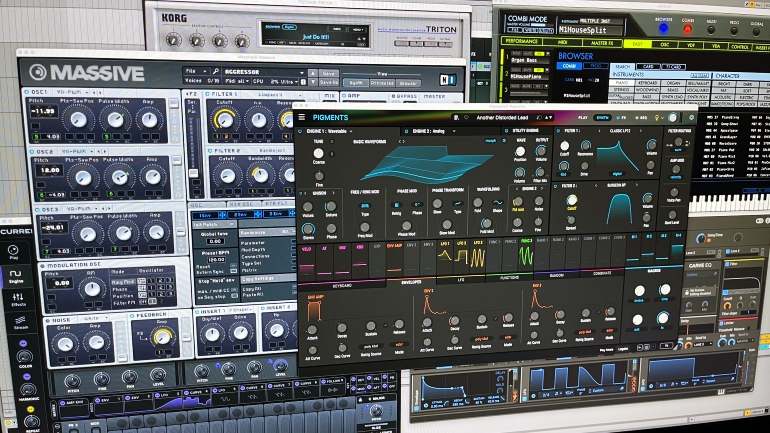Screen dimensions: 770x433
Task: Toggle Filter 1 power button in Pigments
Action: point(558,131)
